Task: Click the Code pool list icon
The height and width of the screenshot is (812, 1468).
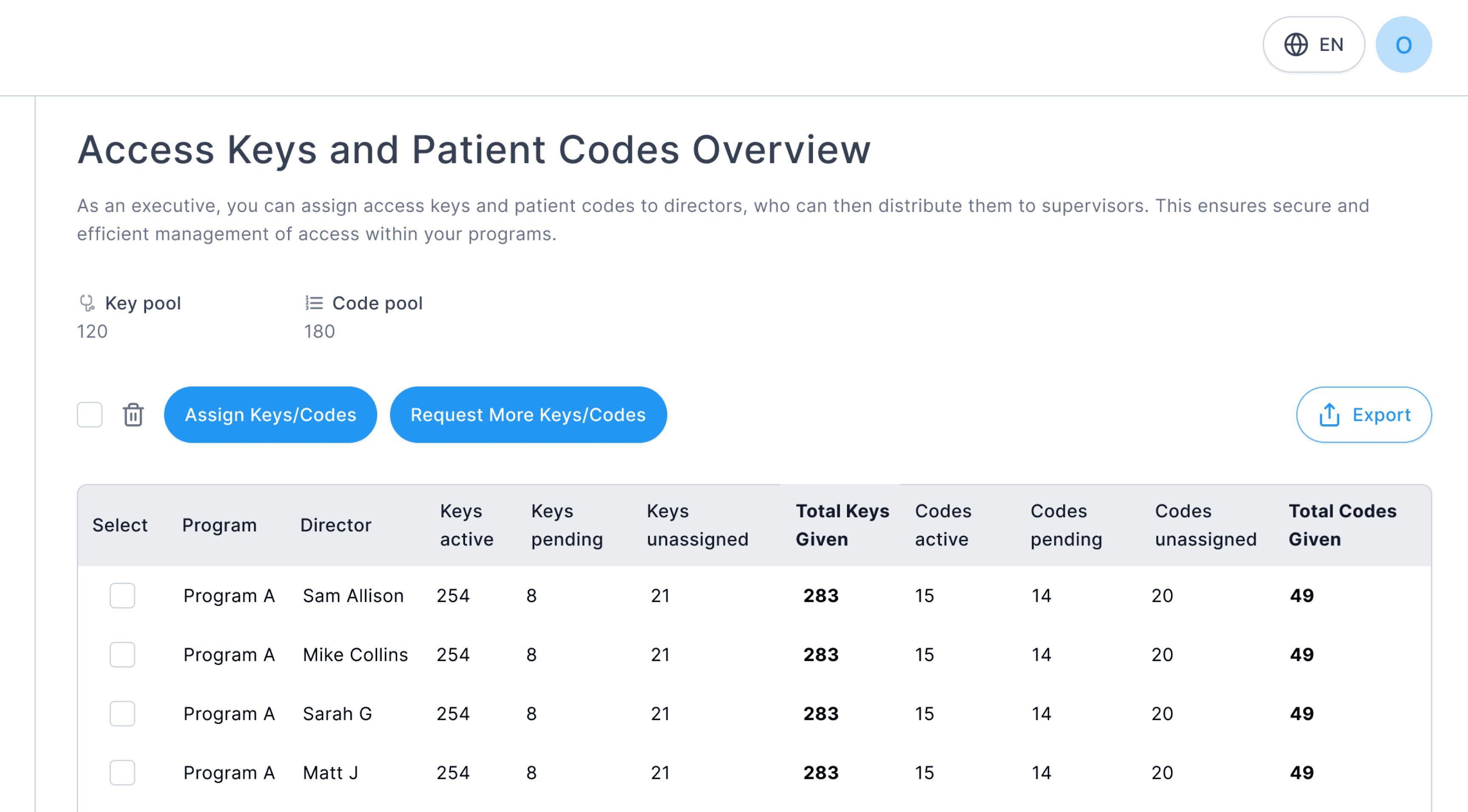Action: 314,303
